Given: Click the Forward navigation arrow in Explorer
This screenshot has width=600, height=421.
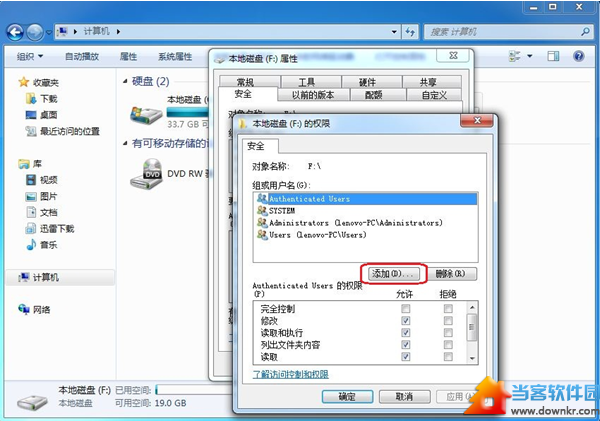Looking at the screenshot, I should 35,32.
